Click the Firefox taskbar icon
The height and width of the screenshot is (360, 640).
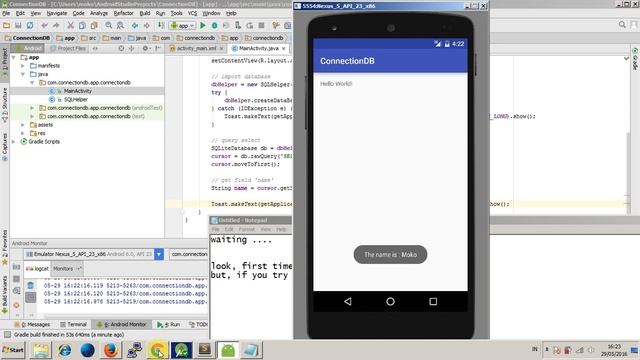click(x=110, y=350)
